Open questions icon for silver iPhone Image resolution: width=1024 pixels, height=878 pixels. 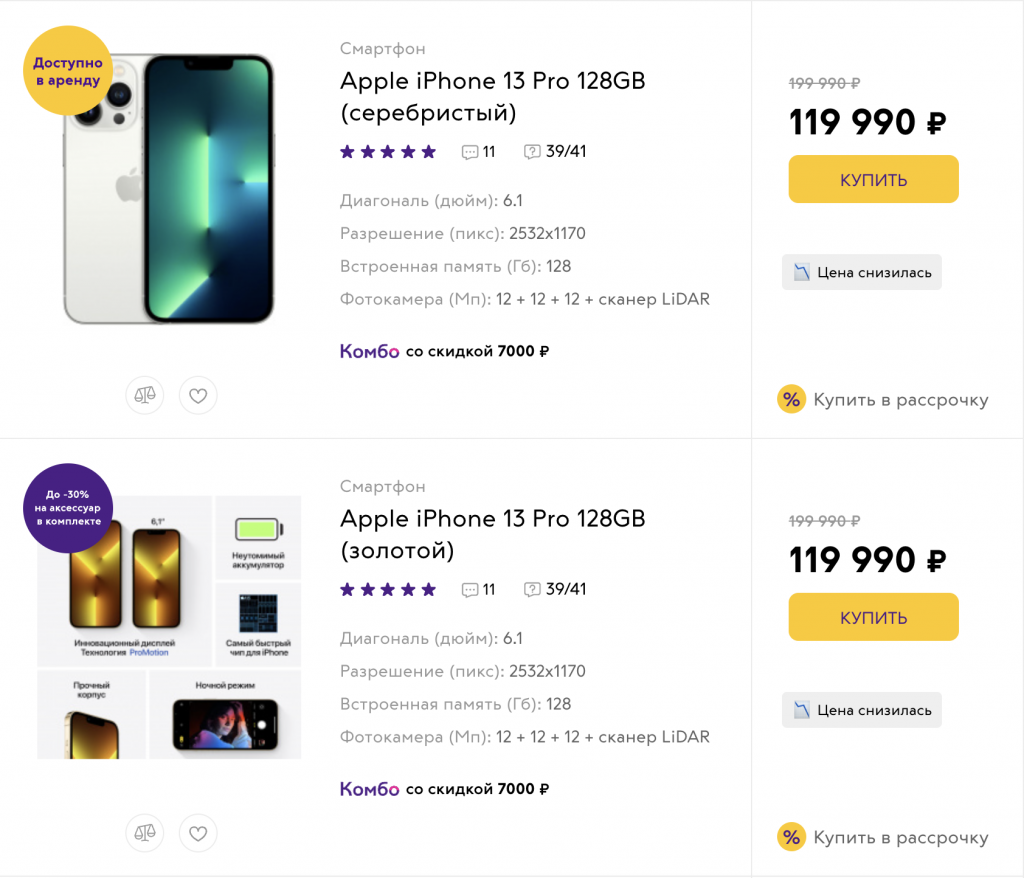point(532,152)
